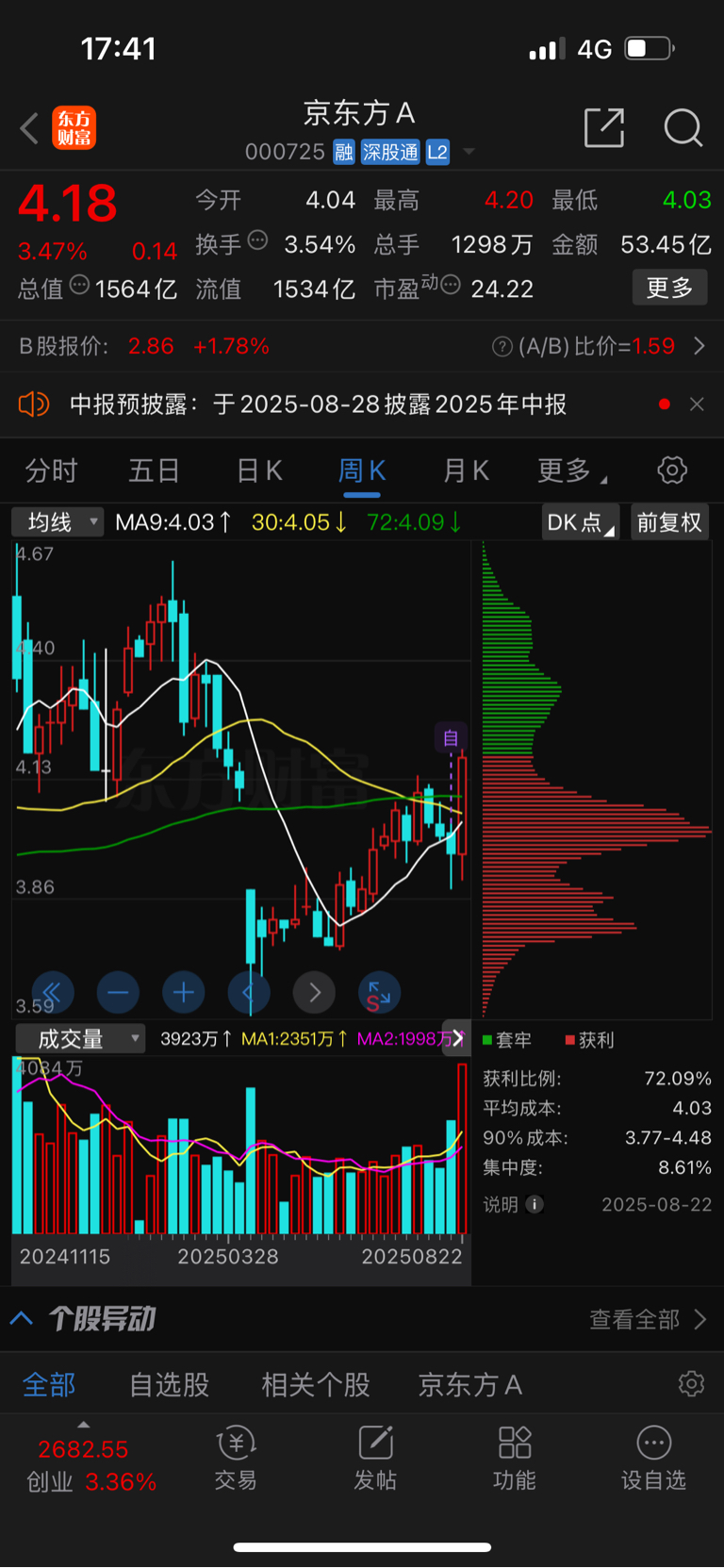The image size is (724, 1568).
Task: Open info icon next to 总值
Action: (79, 284)
